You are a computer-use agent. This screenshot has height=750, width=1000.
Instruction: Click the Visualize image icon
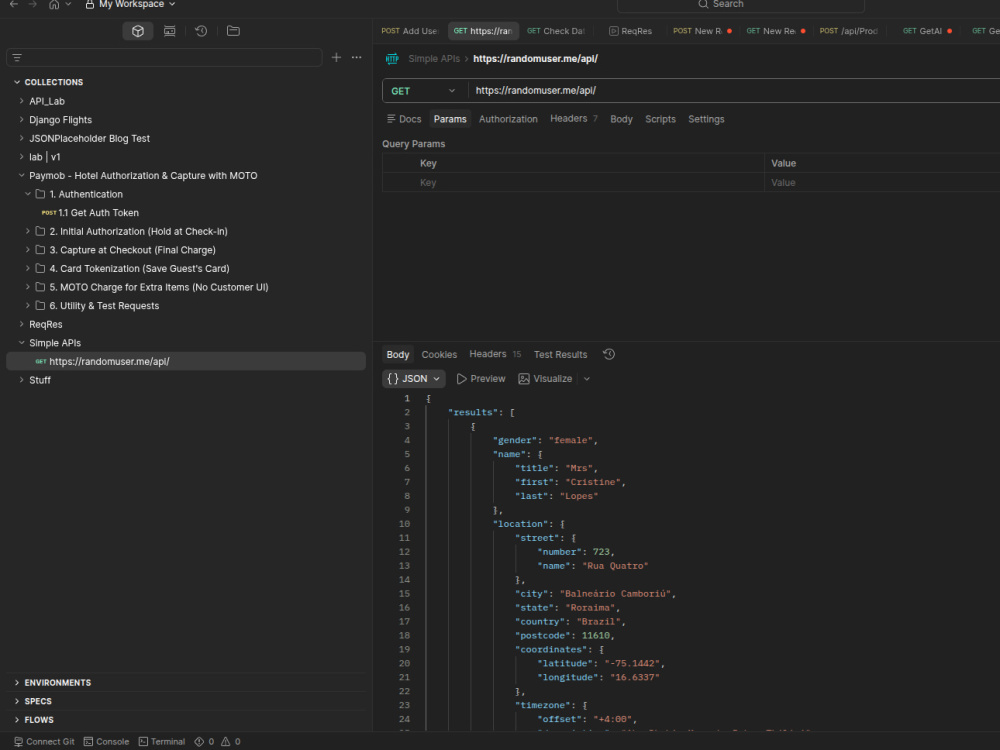point(524,379)
